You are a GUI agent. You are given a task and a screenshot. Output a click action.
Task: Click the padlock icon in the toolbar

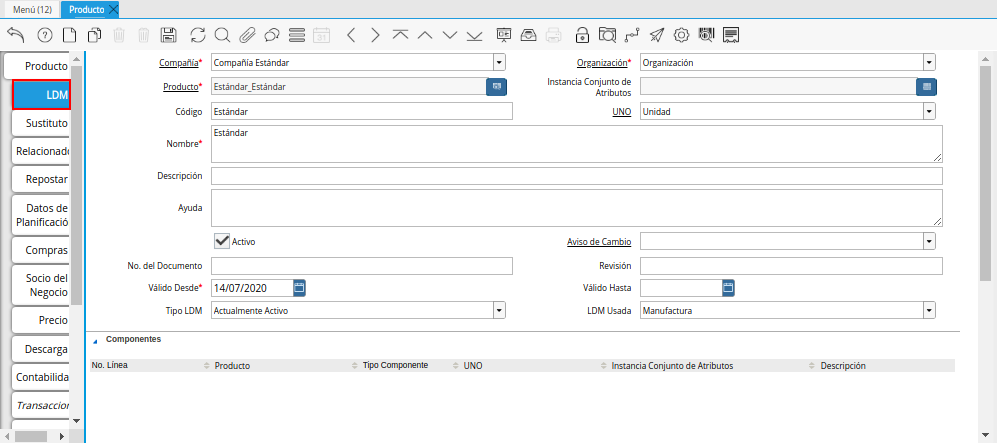(x=582, y=35)
